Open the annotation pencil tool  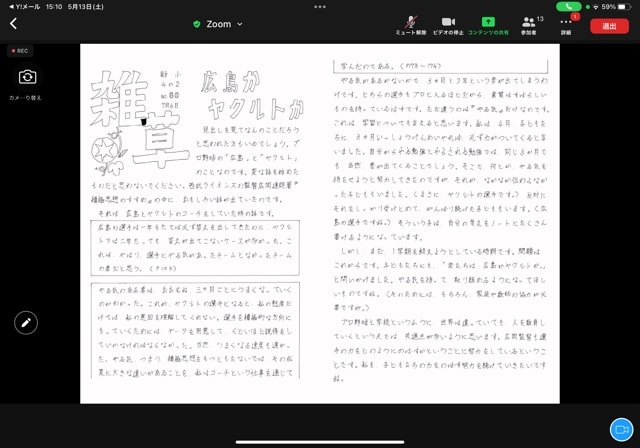(x=26, y=323)
